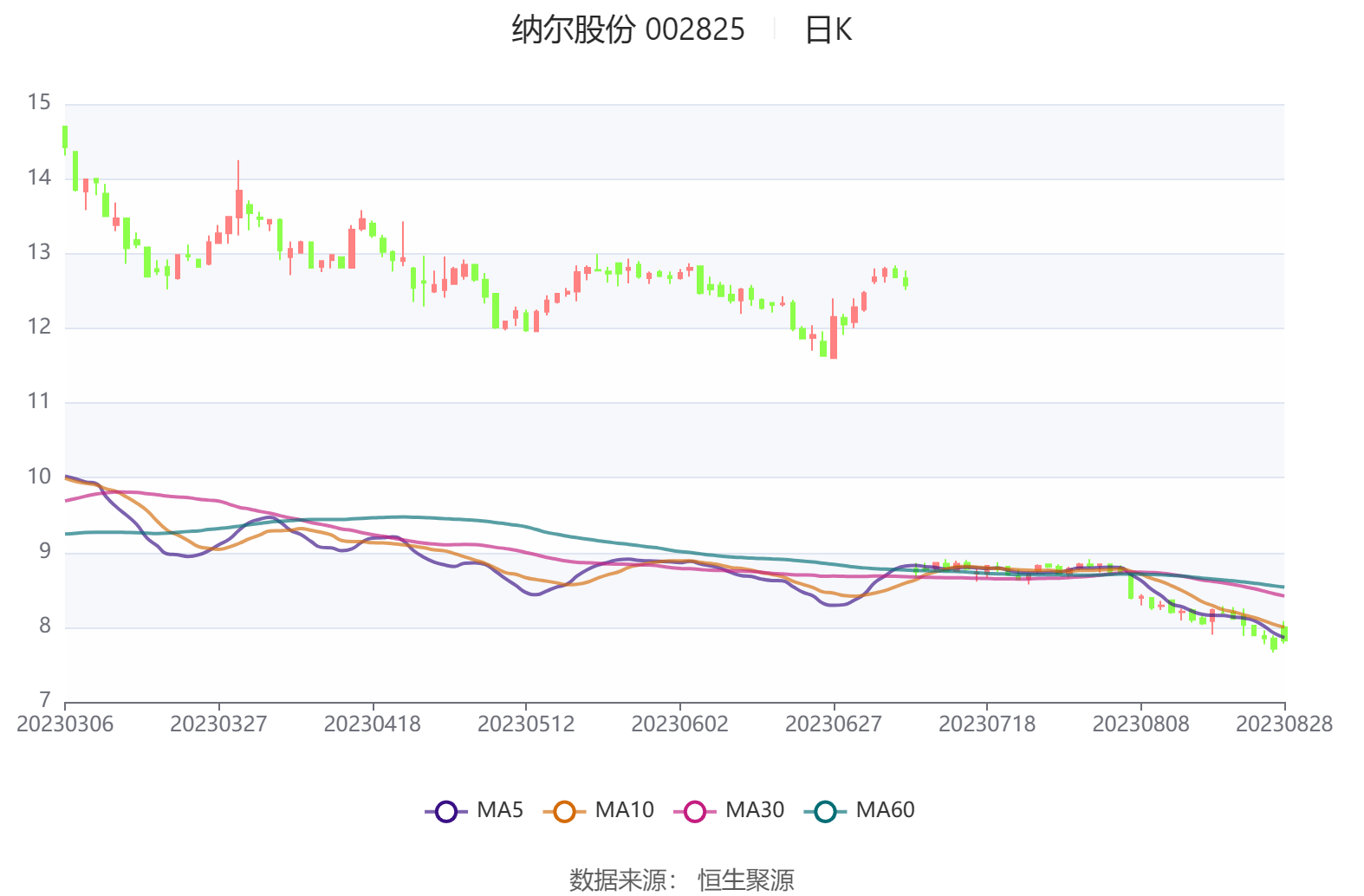Click the orange MA10 legend circle marker
1364x896 pixels.
point(564,812)
